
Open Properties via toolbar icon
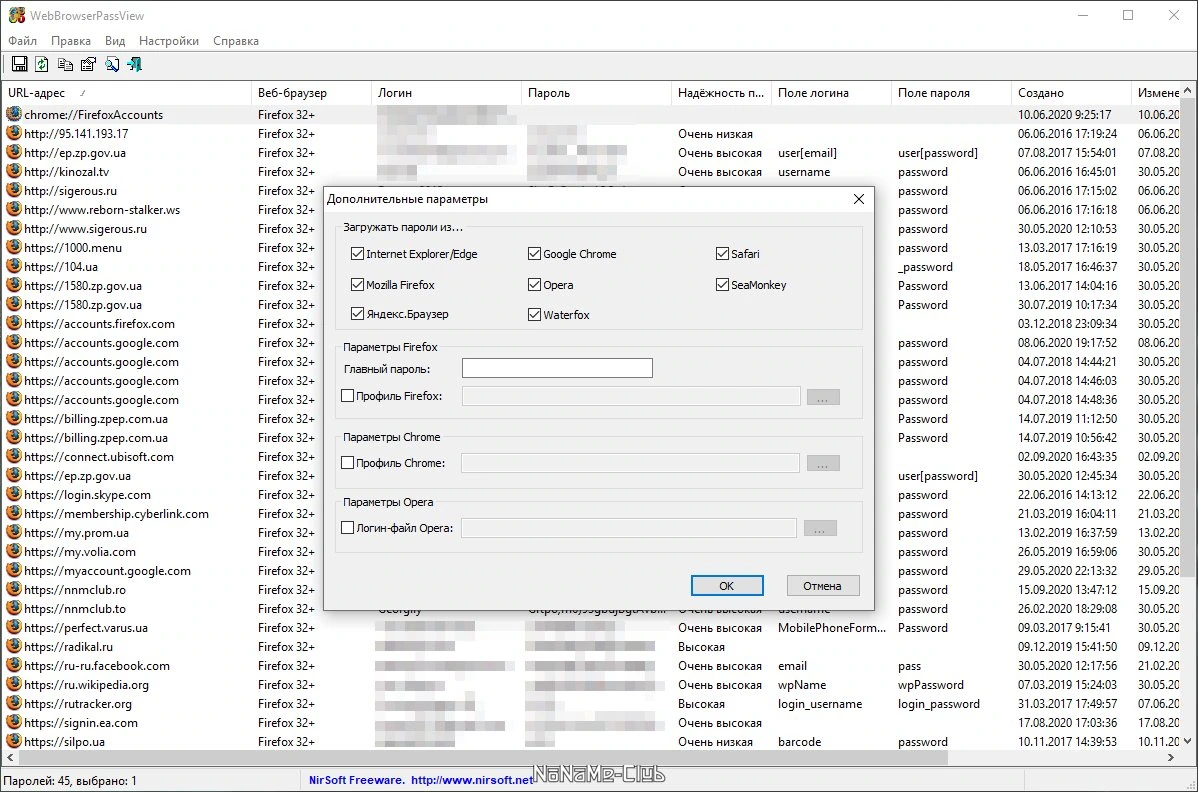coord(89,64)
